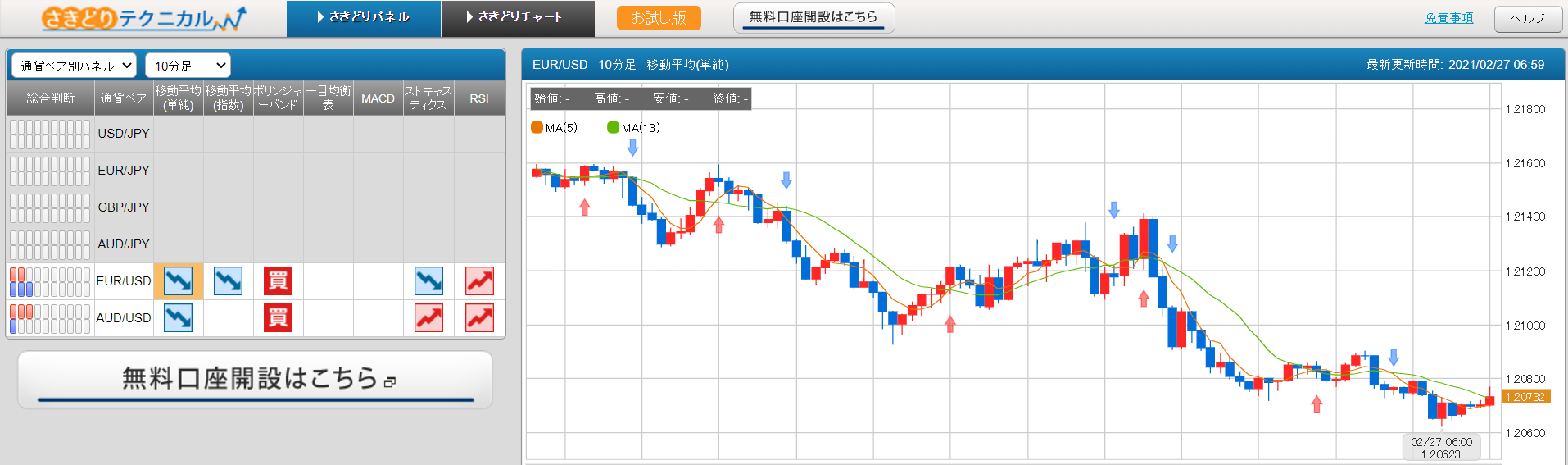Click the 総合判断 column header
The height and width of the screenshot is (465, 1568).
[x=51, y=98]
